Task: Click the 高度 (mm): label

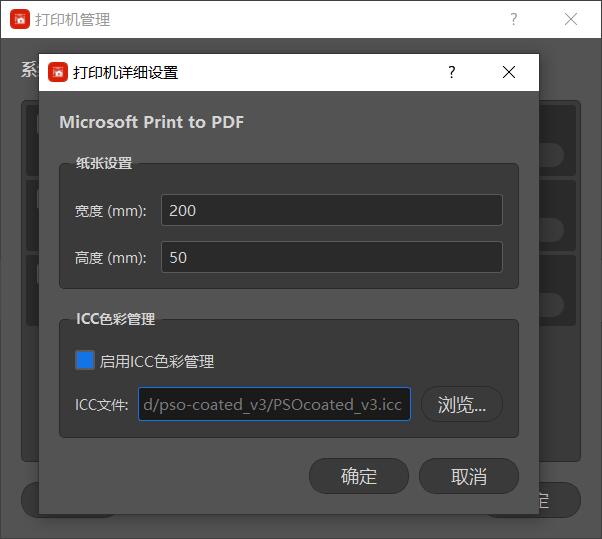Action: click(x=111, y=258)
